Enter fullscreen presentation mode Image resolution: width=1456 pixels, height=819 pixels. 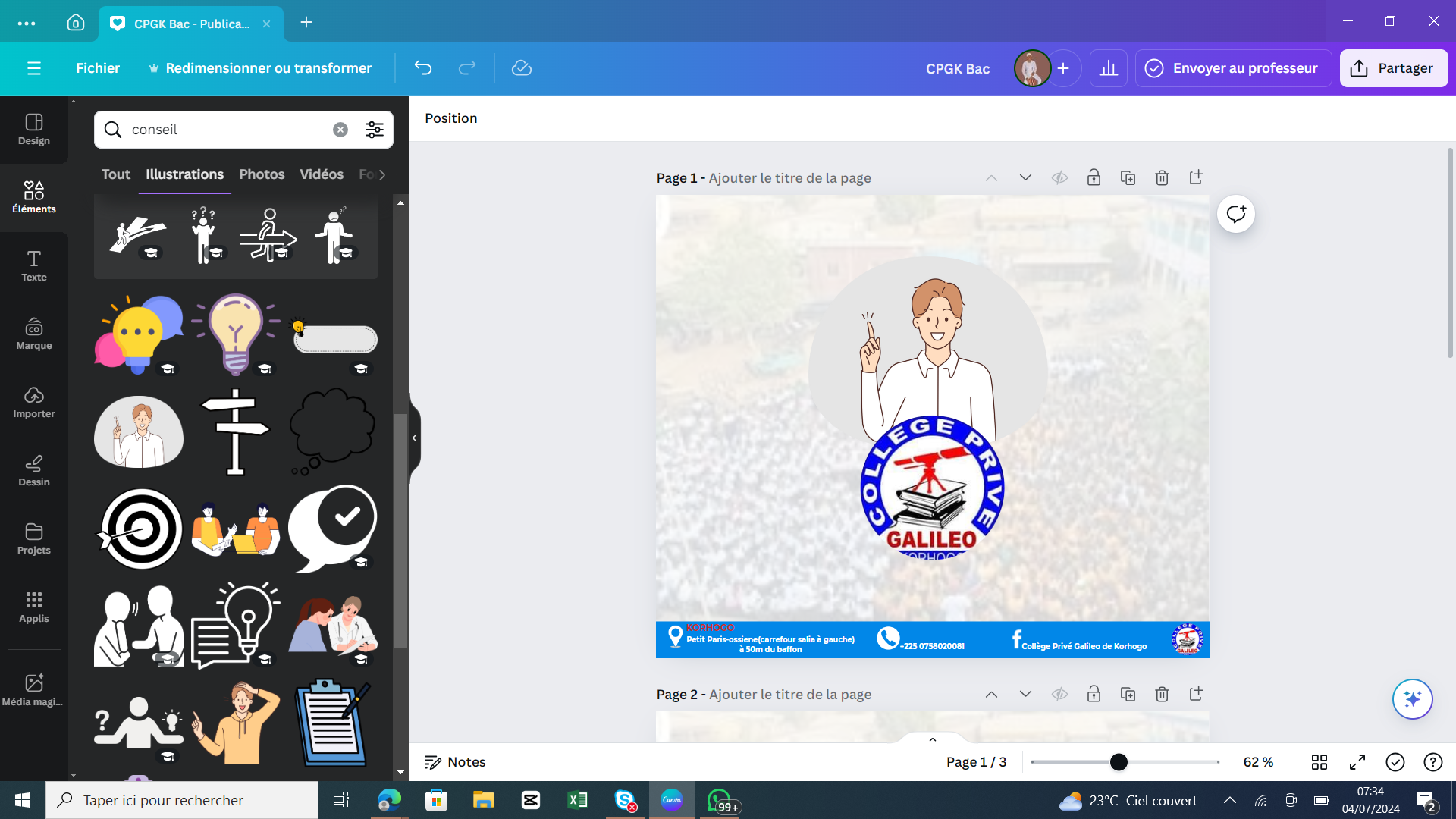pos(1357,762)
